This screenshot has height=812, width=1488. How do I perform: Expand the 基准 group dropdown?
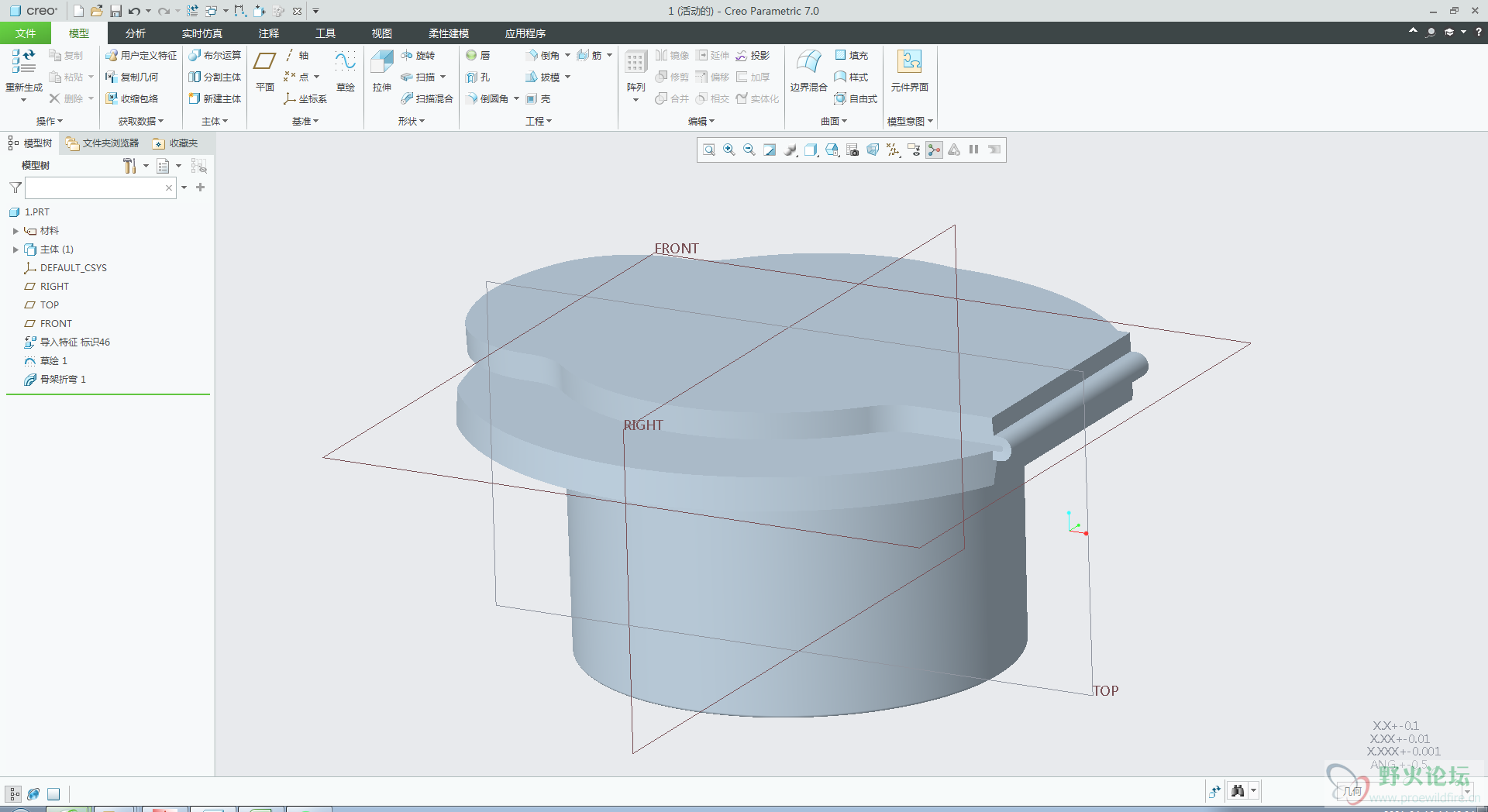[x=305, y=121]
